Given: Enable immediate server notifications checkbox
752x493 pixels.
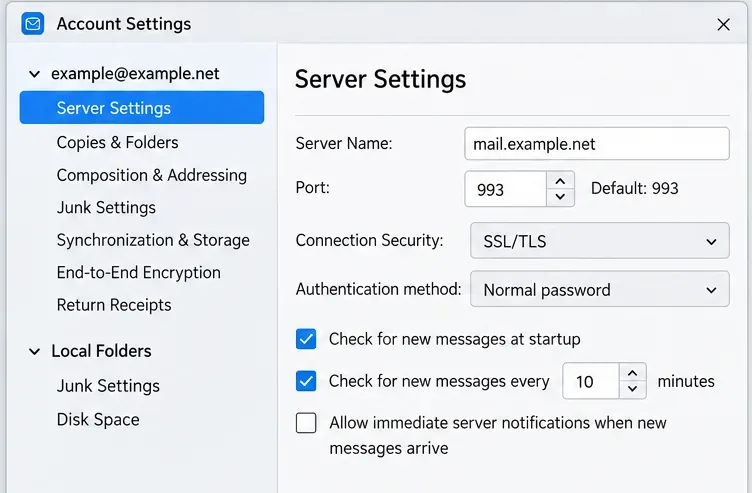Looking at the screenshot, I should pyautogui.click(x=306, y=423).
